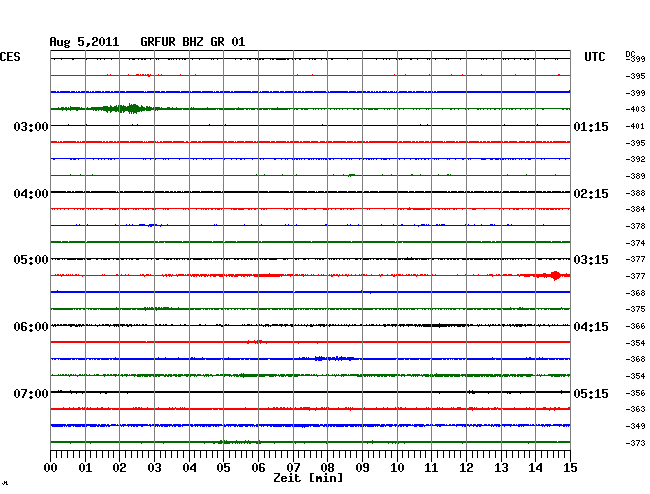This screenshot has height=494, width=650.
Task: Click the '08' minute axis label
Action: [327, 468]
